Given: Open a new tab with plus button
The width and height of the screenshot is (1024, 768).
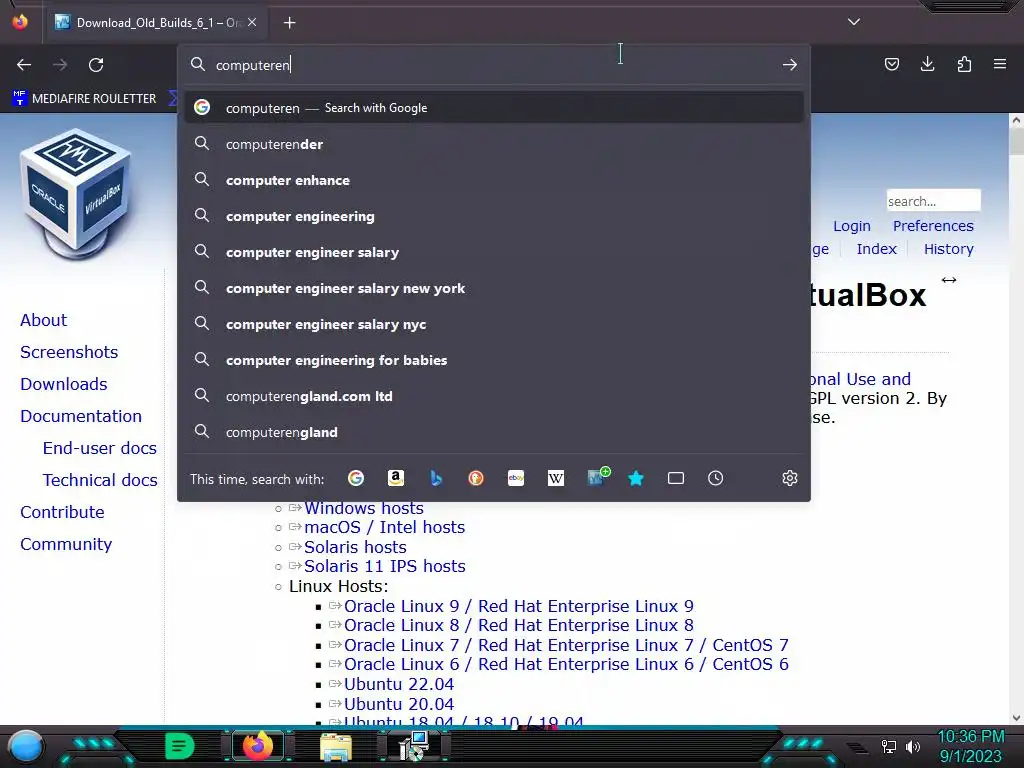Looking at the screenshot, I should click(x=289, y=23).
